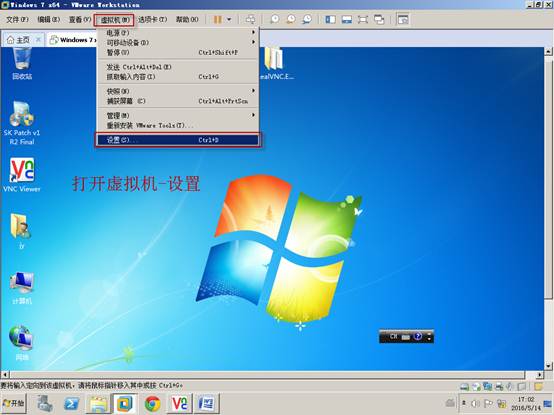Screen dimensions: 554x415
Task: Click the take snapshot clock icon
Action: 275,19
